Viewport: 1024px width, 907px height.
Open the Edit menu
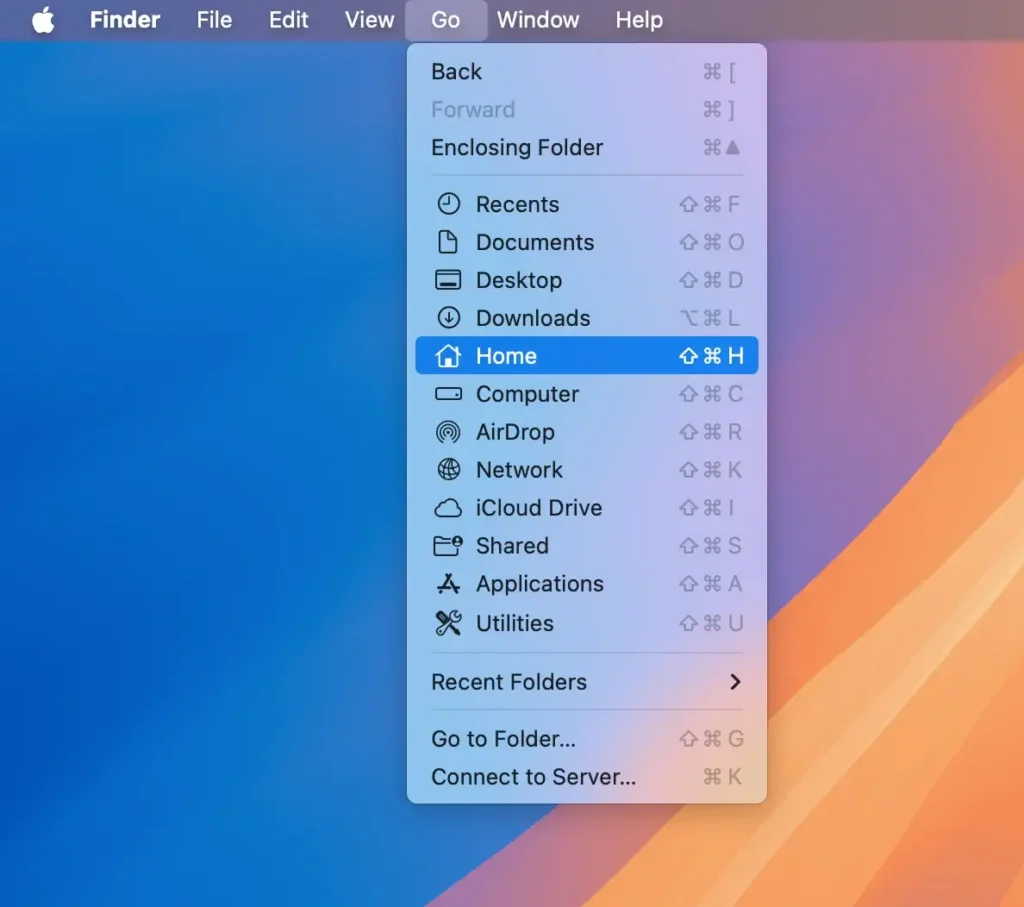click(288, 20)
